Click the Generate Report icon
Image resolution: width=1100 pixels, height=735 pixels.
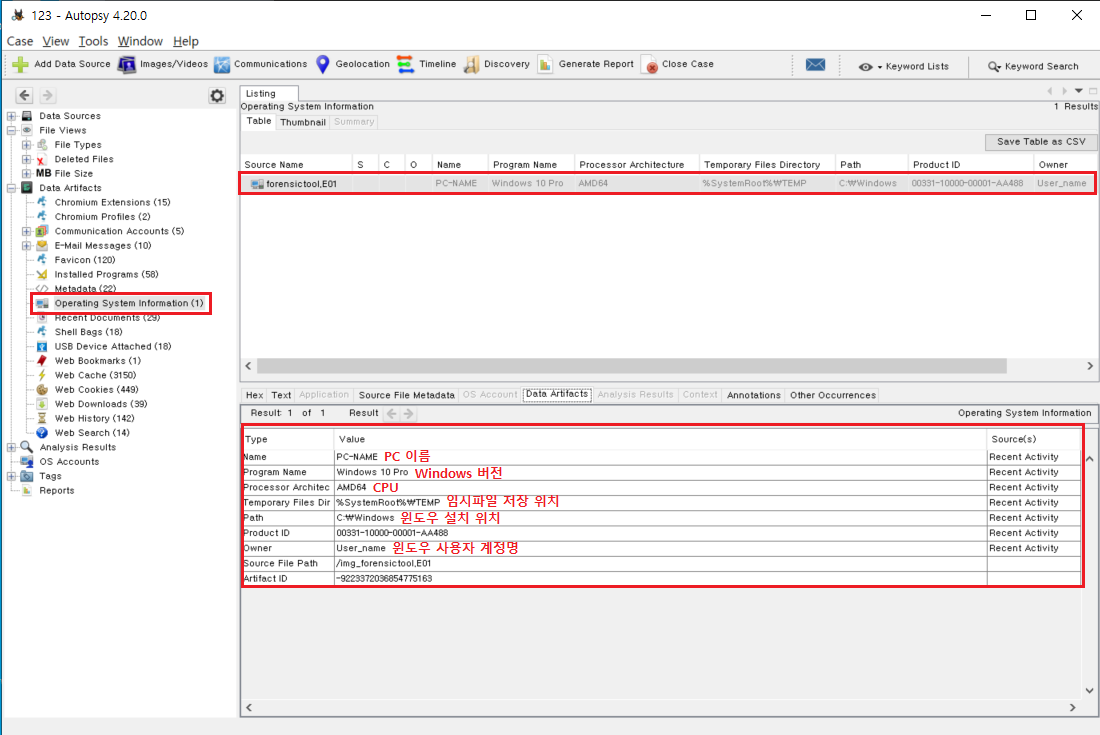546,65
